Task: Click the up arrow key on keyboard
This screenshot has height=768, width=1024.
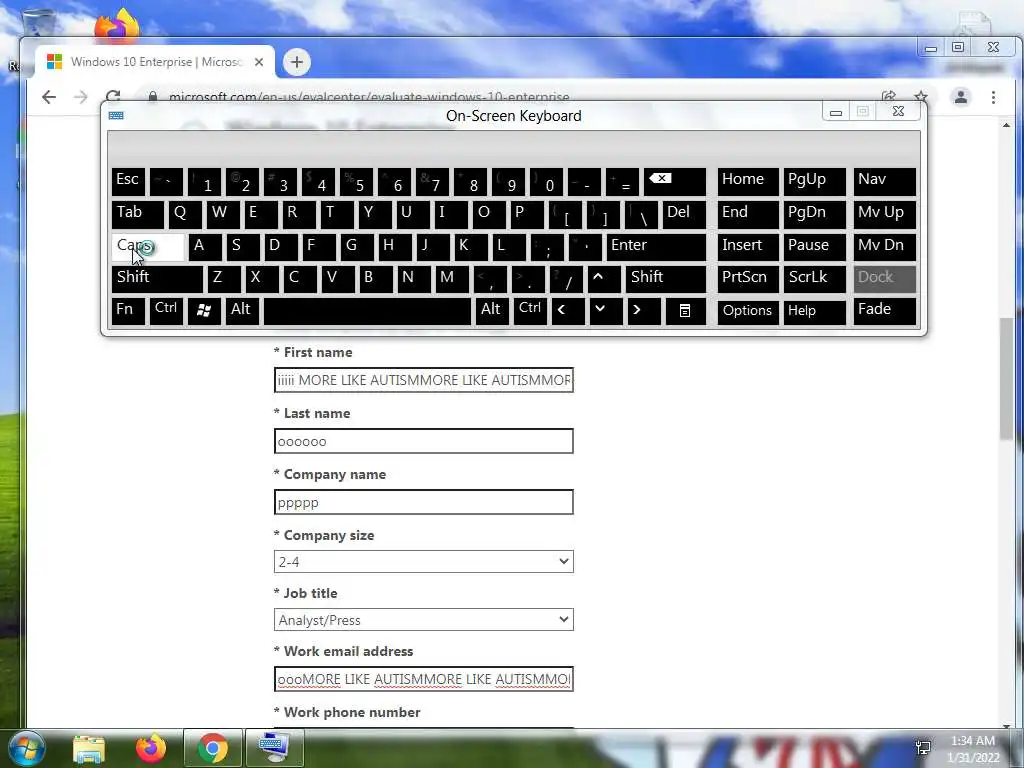Action: 604,279
